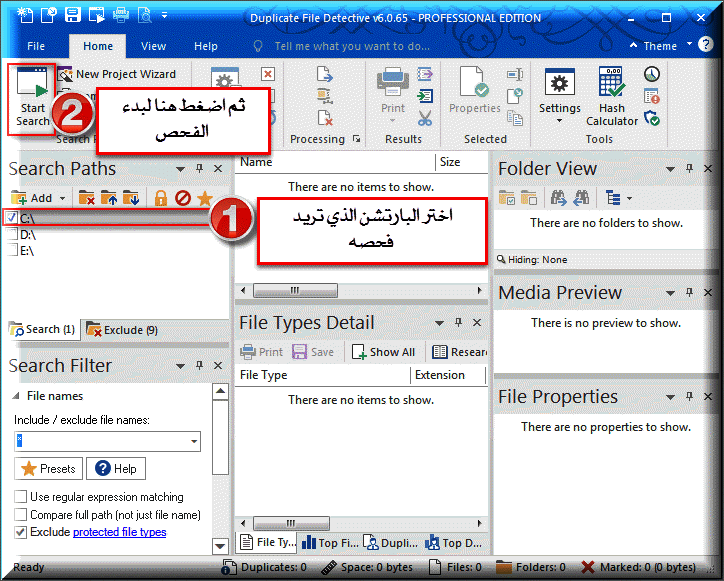
Task: Click the Presets button
Action: coord(48,468)
